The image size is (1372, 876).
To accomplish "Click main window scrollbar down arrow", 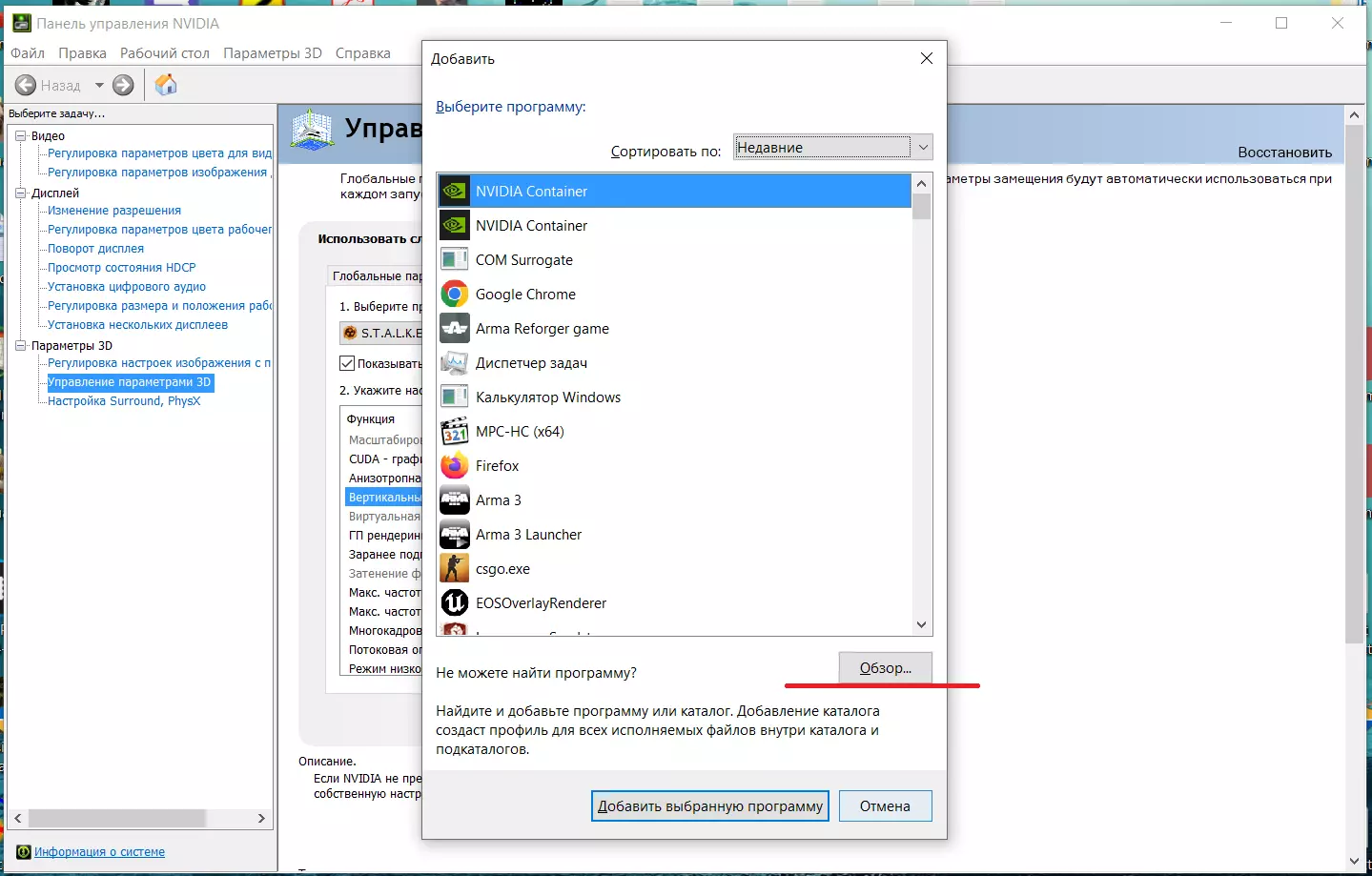I will tap(1354, 862).
